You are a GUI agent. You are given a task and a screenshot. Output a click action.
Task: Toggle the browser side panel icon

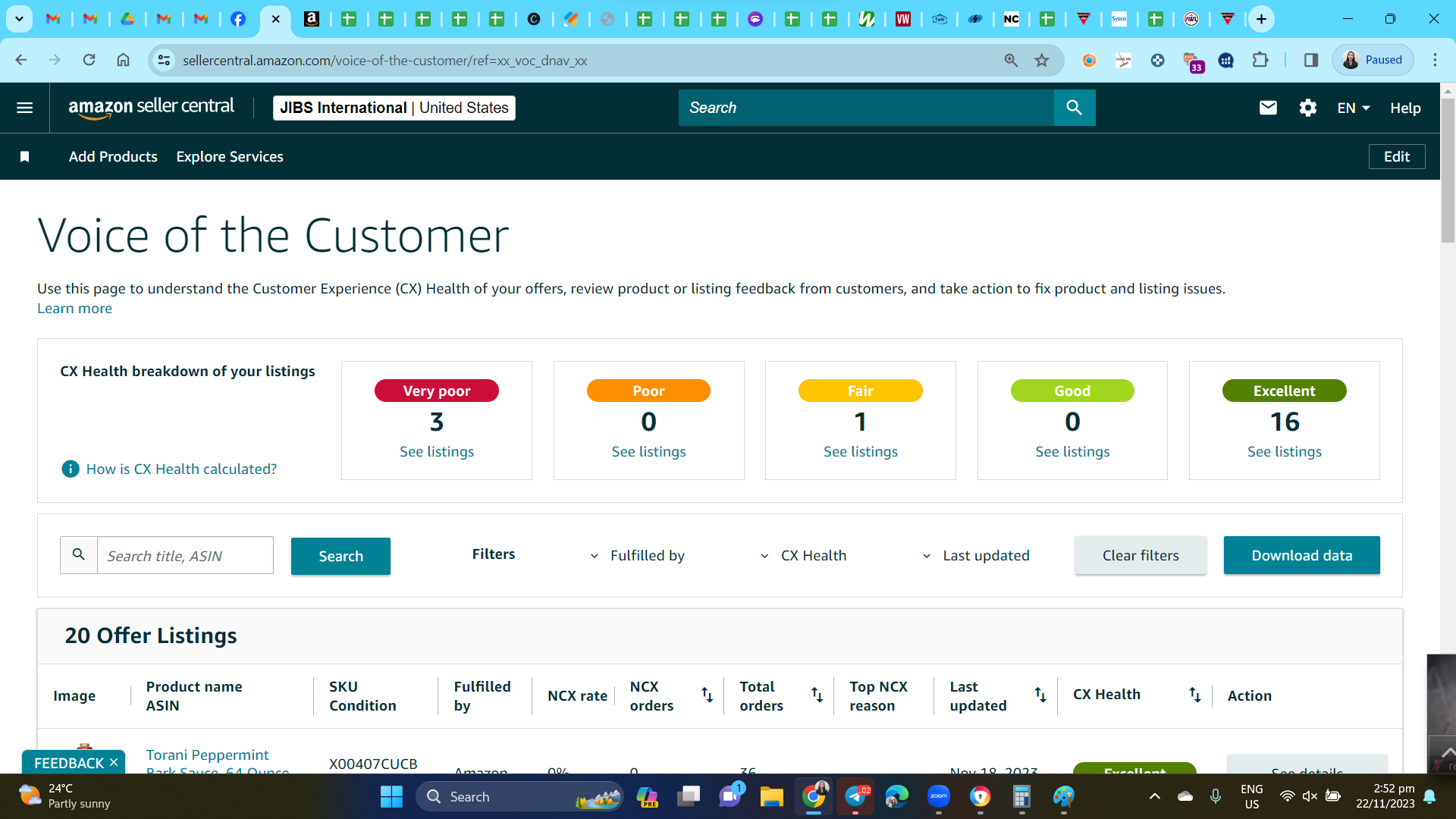click(1311, 60)
